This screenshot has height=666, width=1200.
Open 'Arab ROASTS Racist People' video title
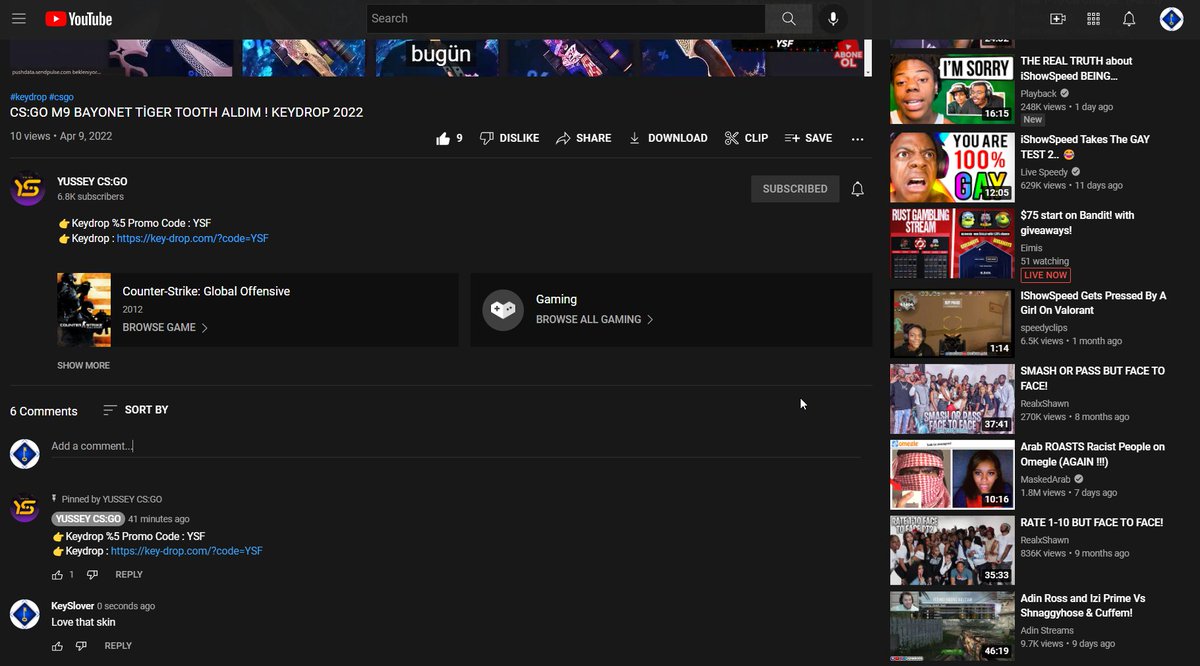(x=1092, y=454)
